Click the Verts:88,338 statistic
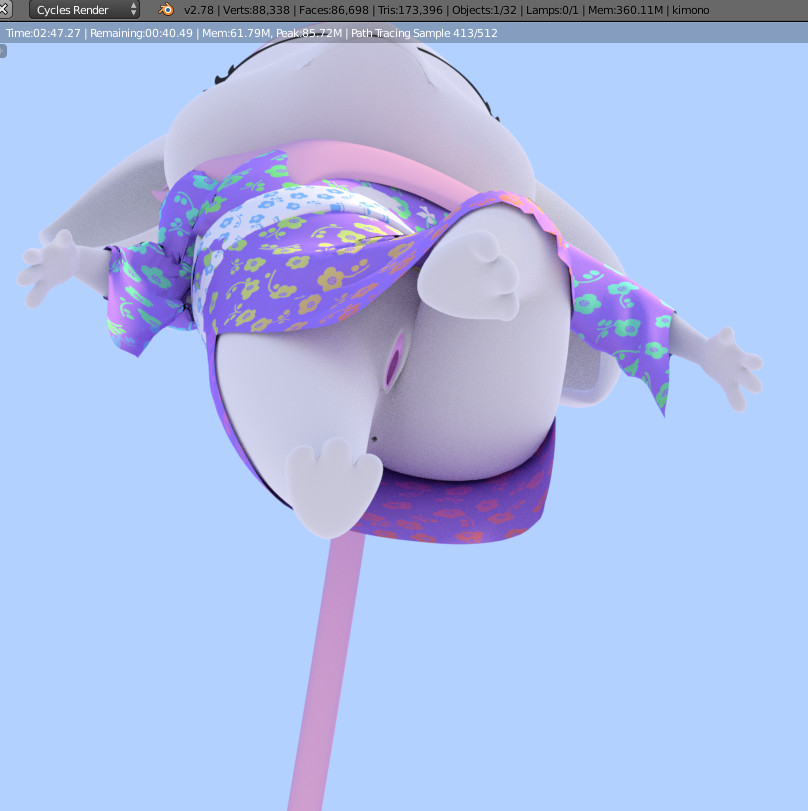 (x=256, y=10)
